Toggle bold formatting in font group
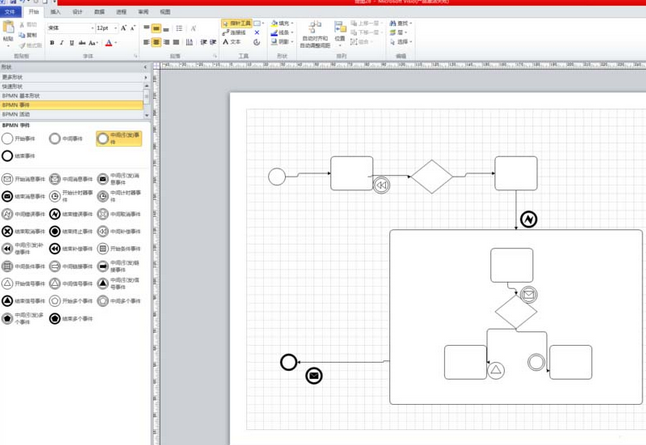 click(x=52, y=43)
